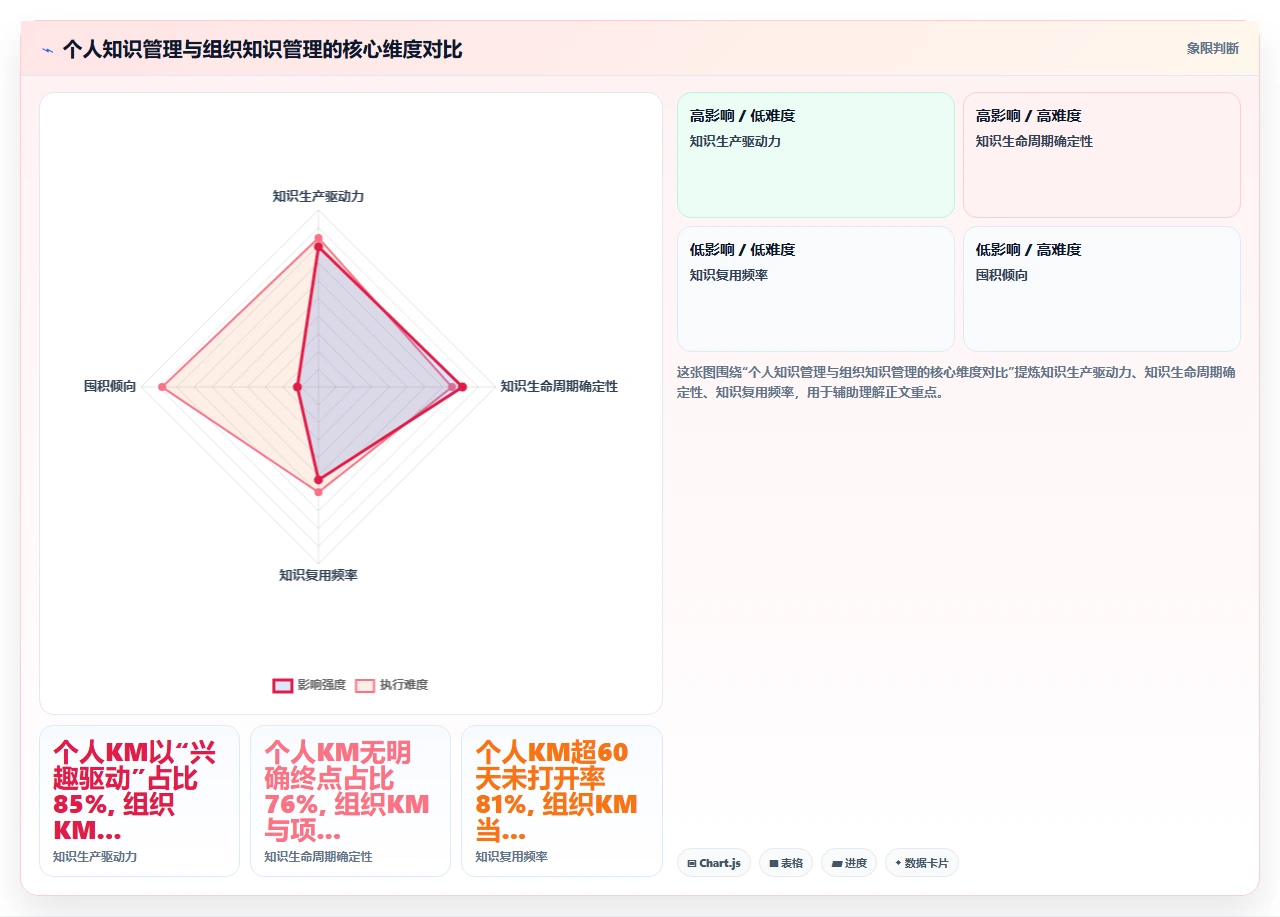Click 知识生产驱动力 text in the green quadrant
1280x917 pixels.
pos(735,141)
